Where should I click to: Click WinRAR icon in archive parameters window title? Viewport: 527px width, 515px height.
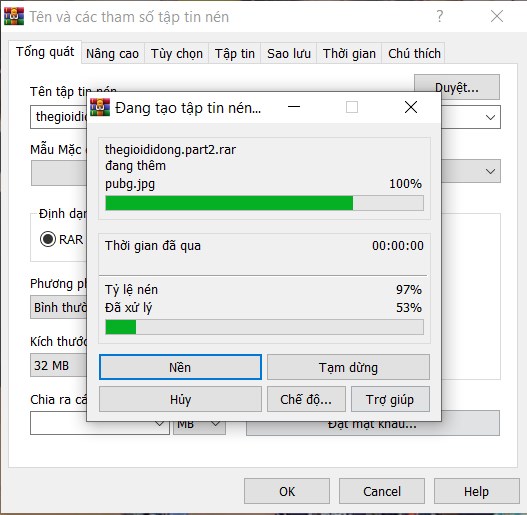pyautogui.click(x=14, y=16)
